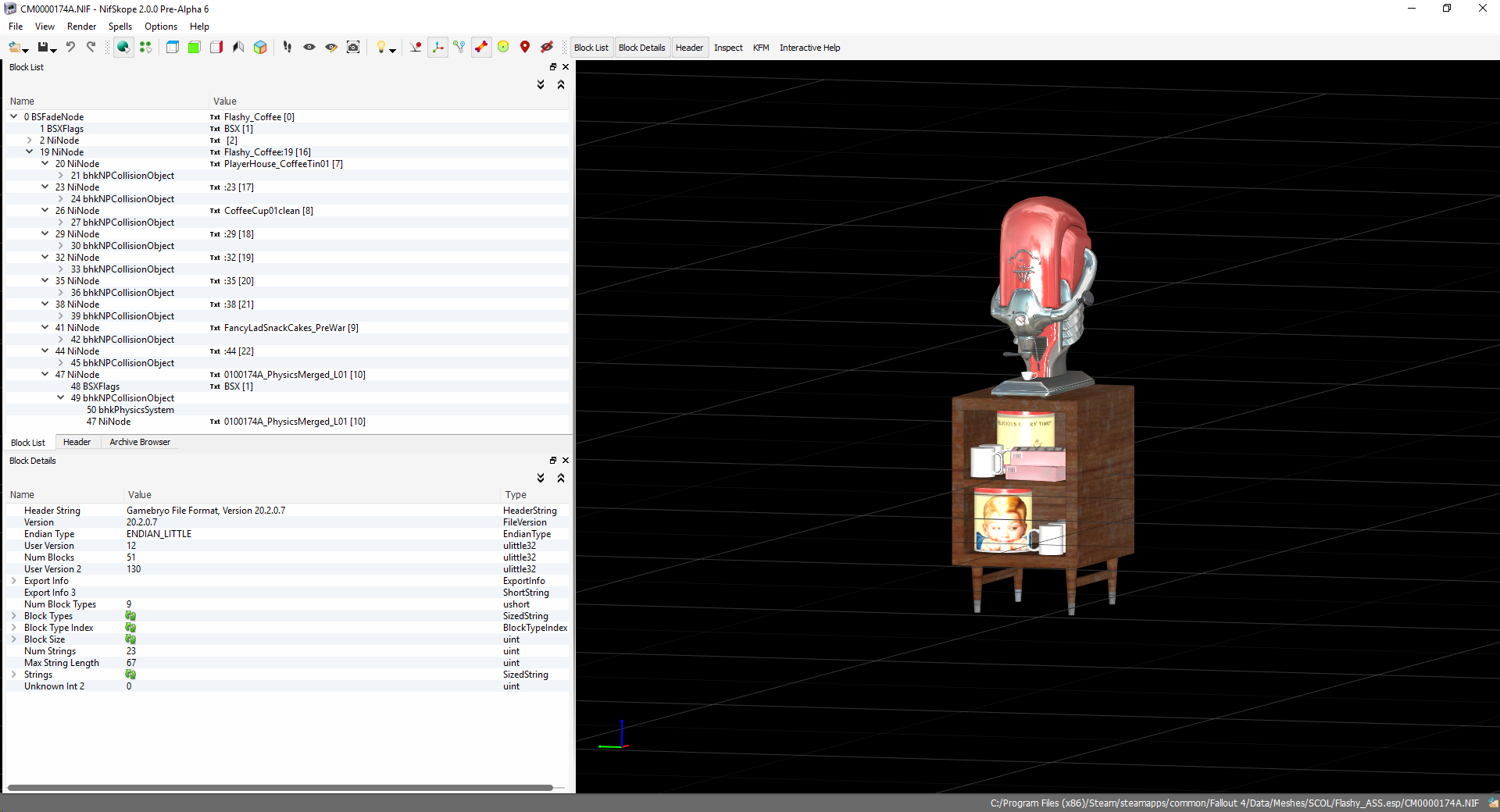Open the lighting options dropdown arrow
This screenshot has width=1500, height=812.
392,50
